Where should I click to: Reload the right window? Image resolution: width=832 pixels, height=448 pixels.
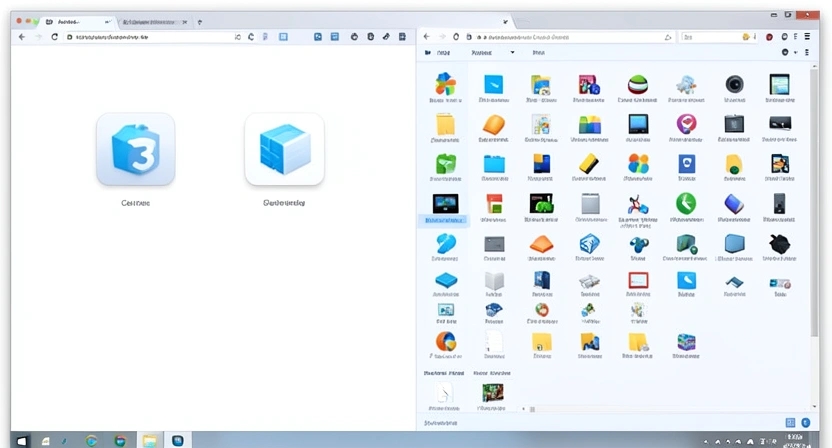[456, 37]
